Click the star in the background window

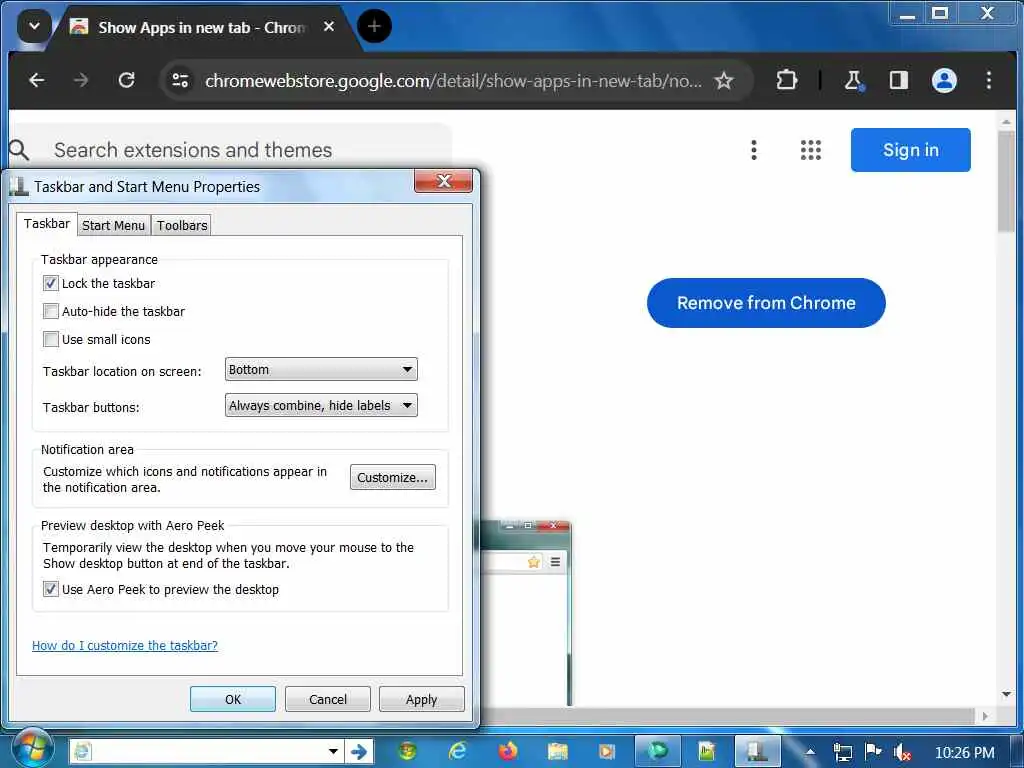[x=534, y=562]
